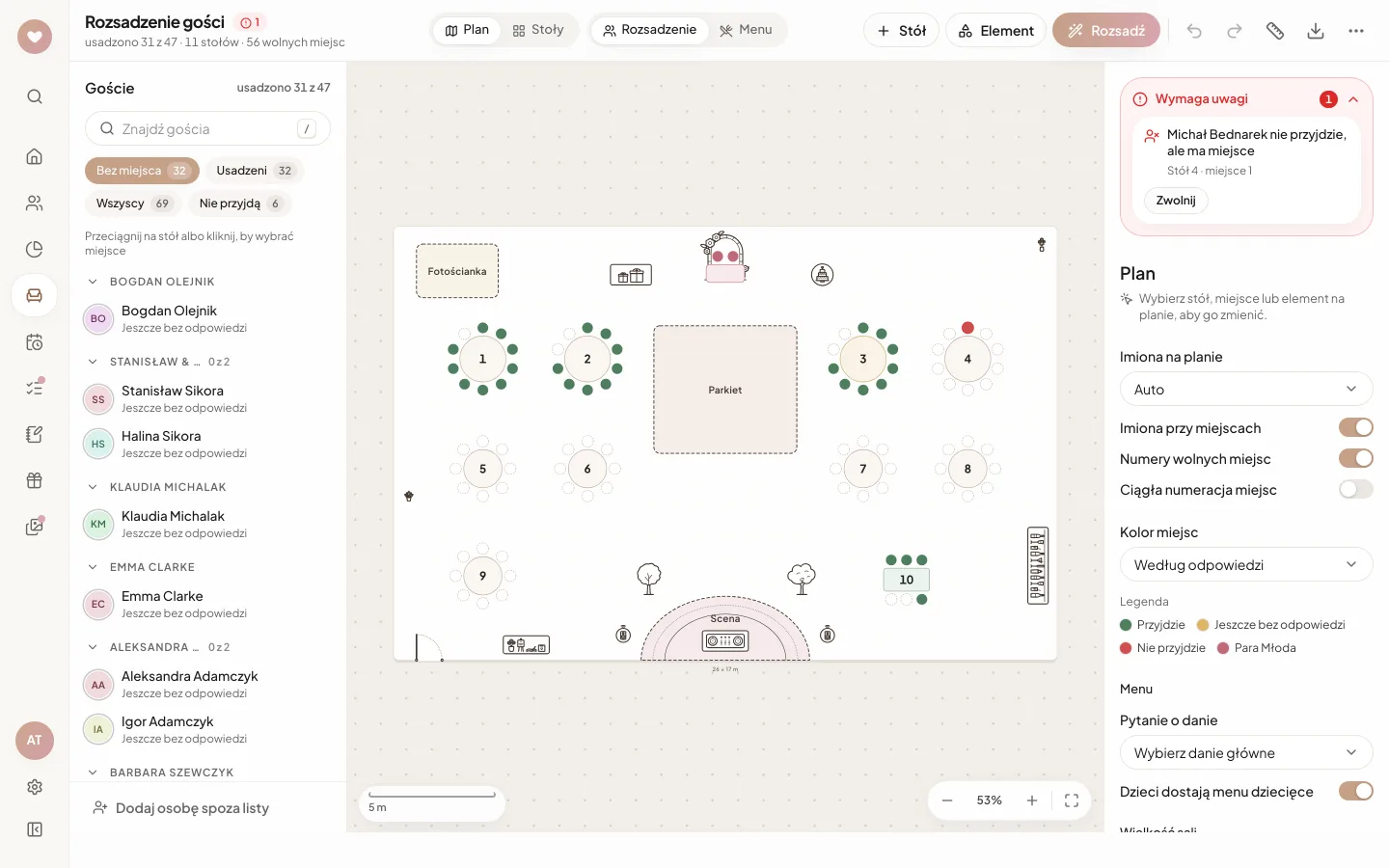1389x868 pixels.
Task: Collapse the Wymaga uwagi panel
Action: click(x=1353, y=99)
